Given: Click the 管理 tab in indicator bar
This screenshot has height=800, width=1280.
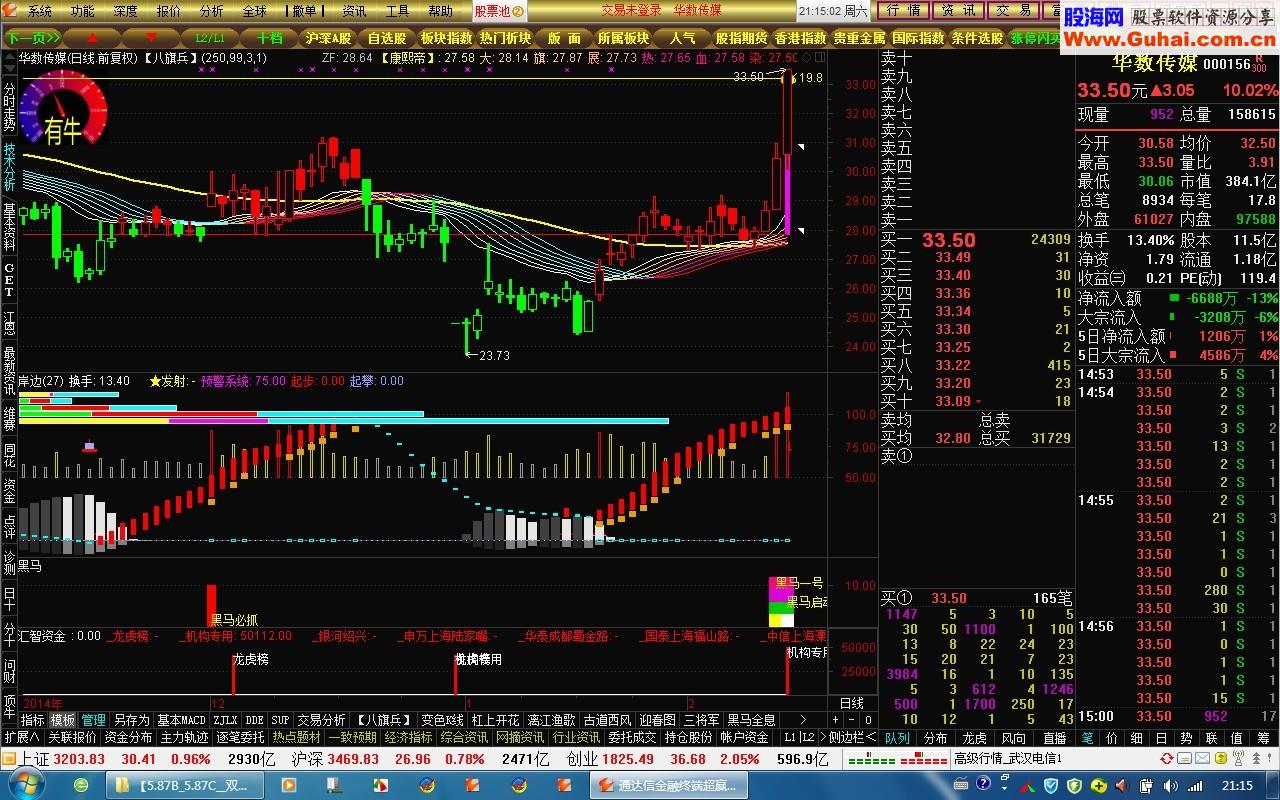Looking at the screenshot, I should coord(93,720).
